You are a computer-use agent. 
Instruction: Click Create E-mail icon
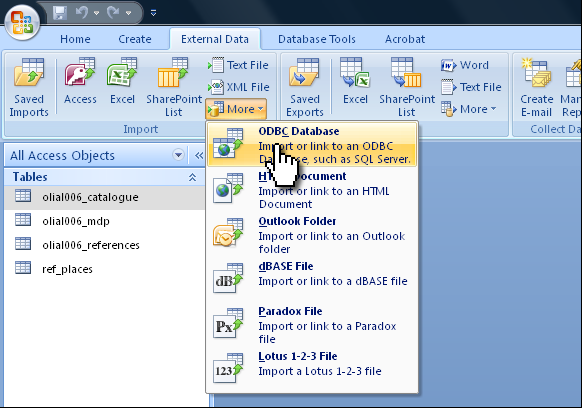(537, 87)
